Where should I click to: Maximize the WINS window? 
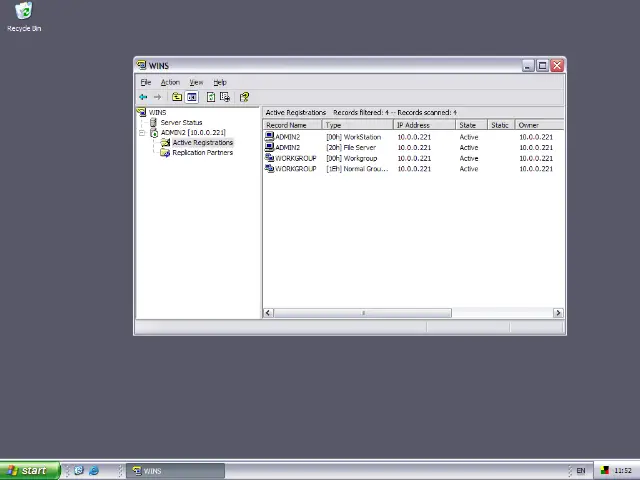[x=542, y=65]
